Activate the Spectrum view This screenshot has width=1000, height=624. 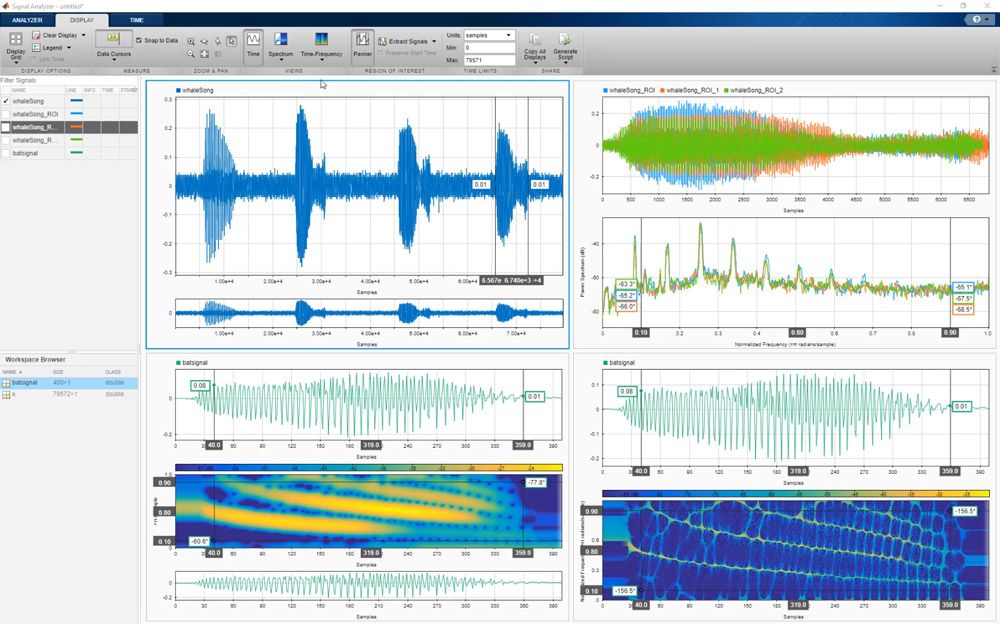281,44
